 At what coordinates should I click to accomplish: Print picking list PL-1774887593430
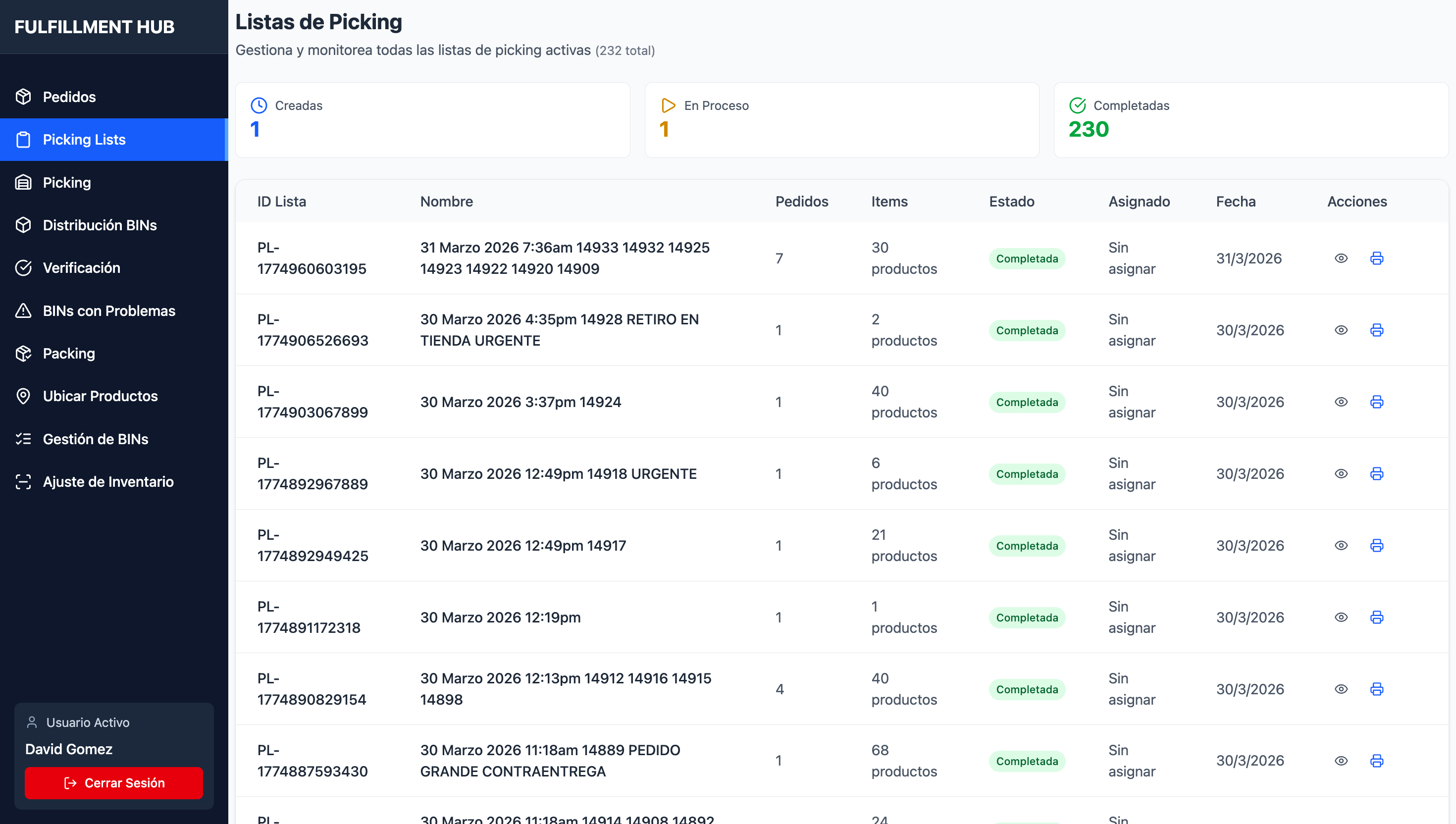pos(1377,761)
